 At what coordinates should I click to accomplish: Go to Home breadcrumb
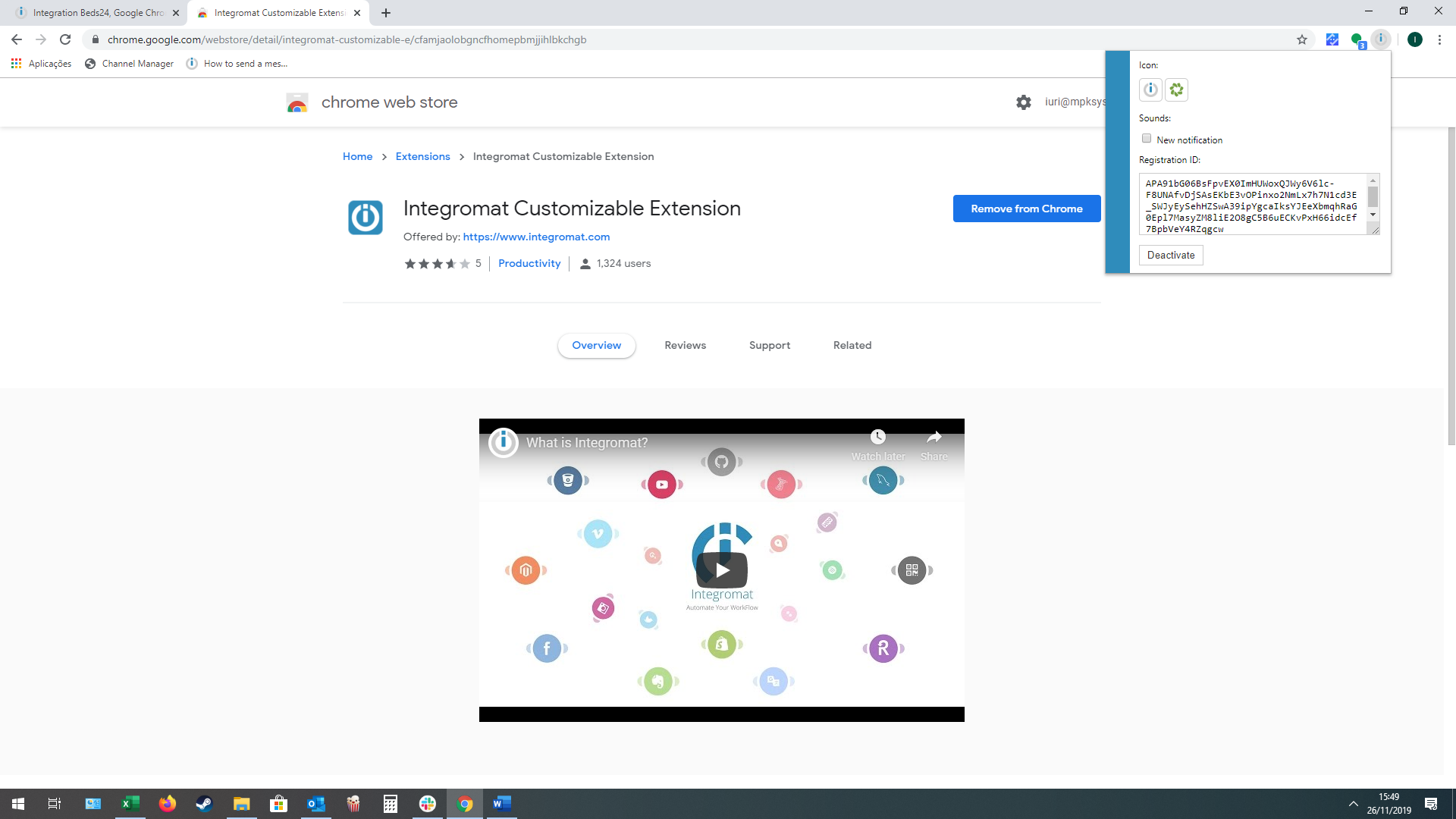357,156
